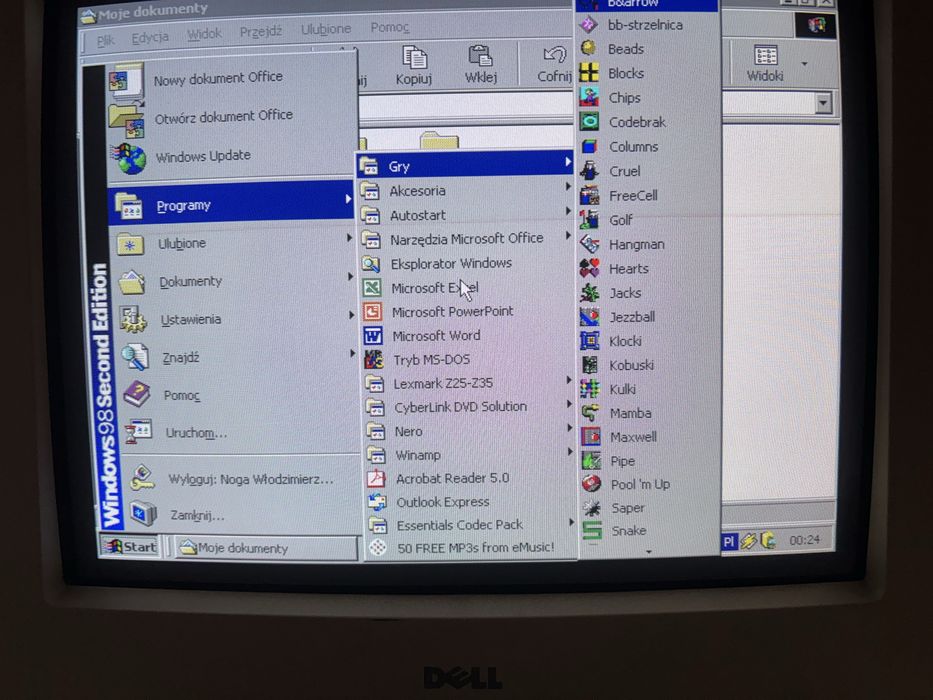Click Moje dokumenty taskbar button
This screenshot has height=700, width=933.
coord(265,548)
